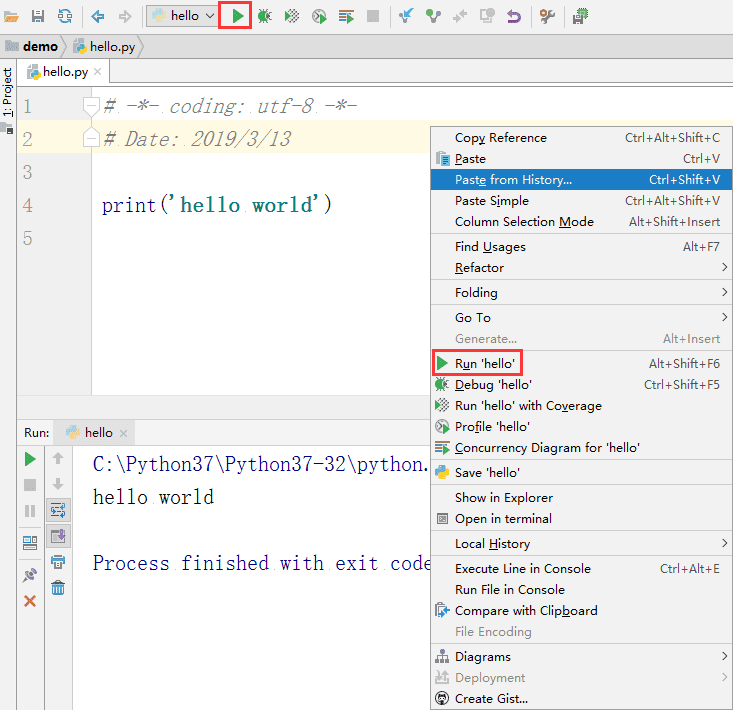Open Settings via the wrench icon
This screenshot has width=733, height=710.
(x=547, y=16)
